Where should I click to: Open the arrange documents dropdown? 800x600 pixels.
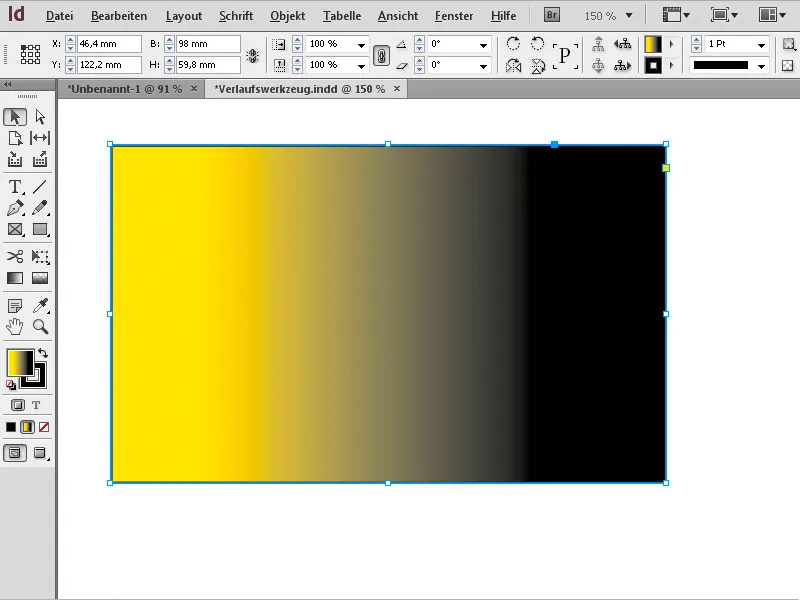coord(772,15)
